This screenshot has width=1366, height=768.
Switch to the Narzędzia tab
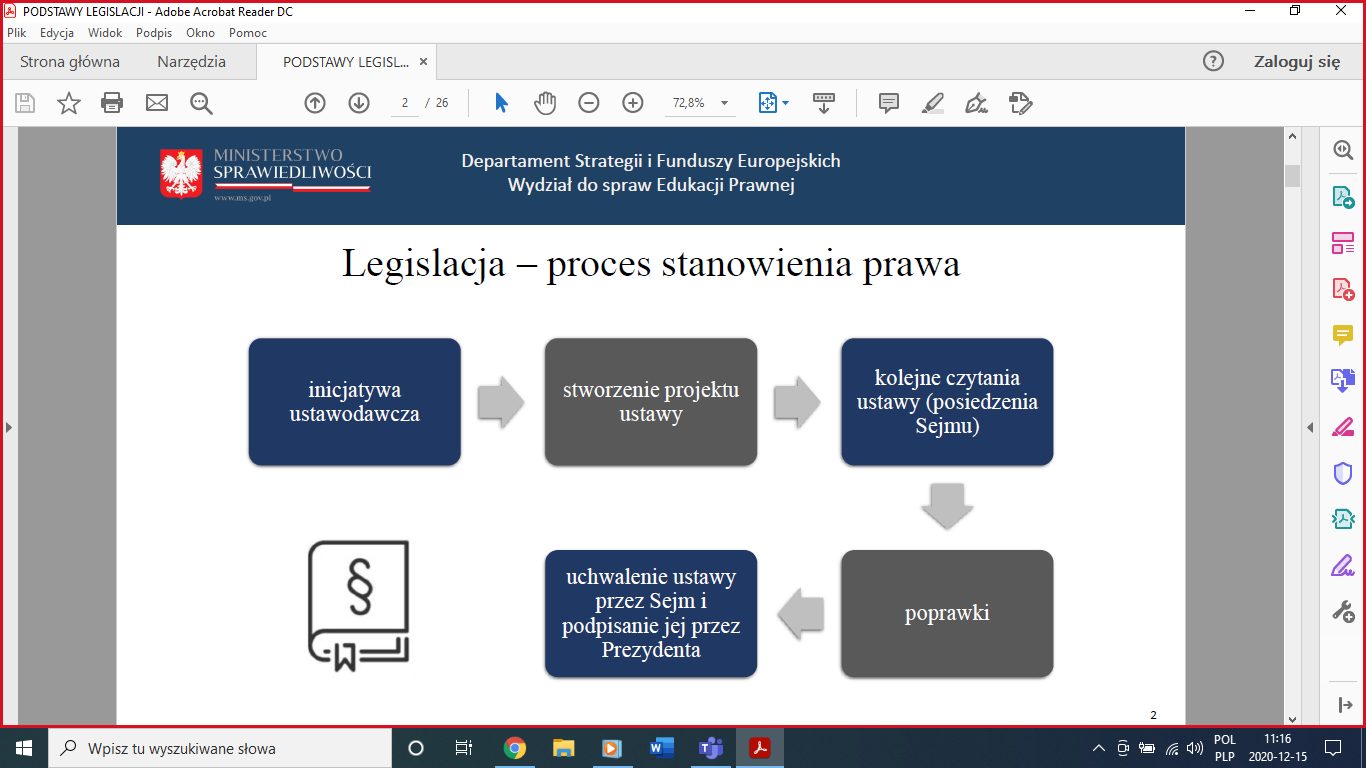tap(191, 62)
